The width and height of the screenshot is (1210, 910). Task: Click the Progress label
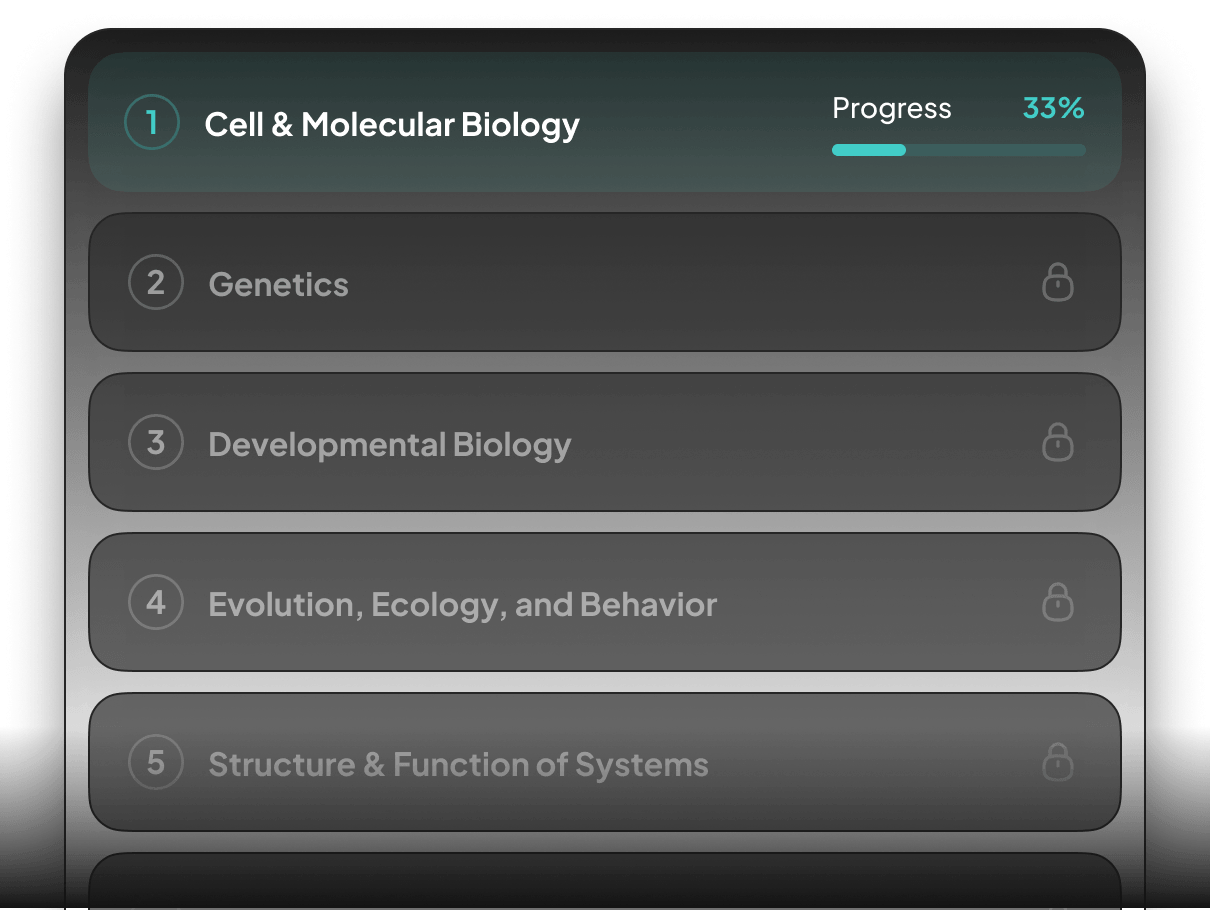click(x=891, y=108)
